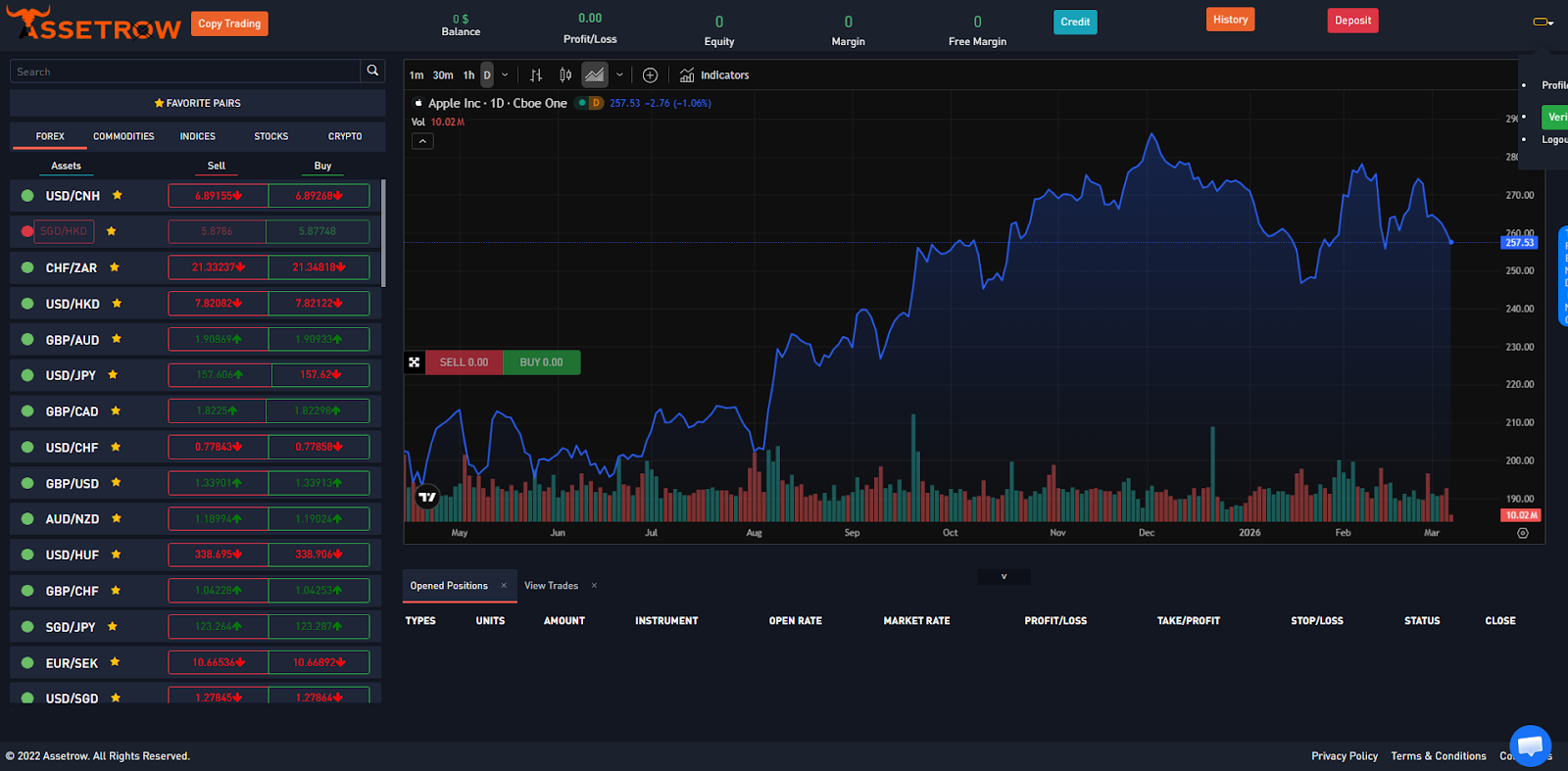Screen dimensions: 1568x771
Task: Open the View Trades tab
Action: tap(551, 586)
